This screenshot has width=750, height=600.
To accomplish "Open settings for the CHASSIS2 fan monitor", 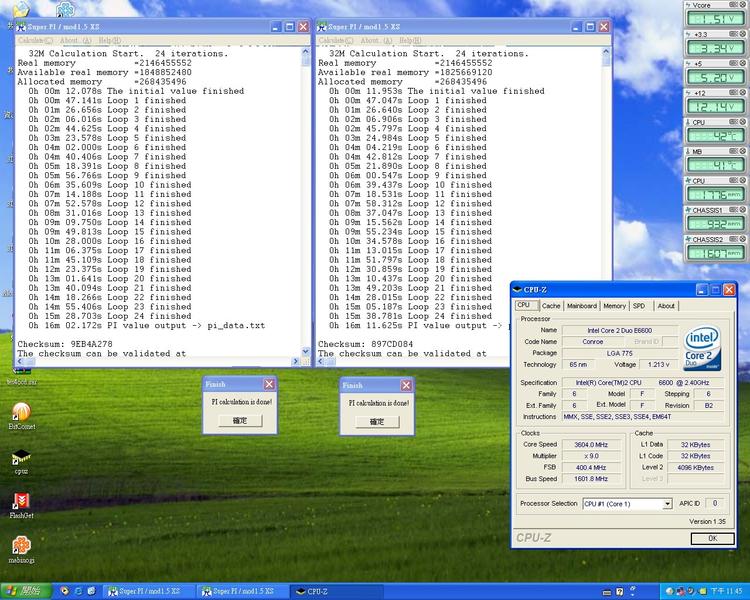I will pyautogui.click(x=734, y=239).
